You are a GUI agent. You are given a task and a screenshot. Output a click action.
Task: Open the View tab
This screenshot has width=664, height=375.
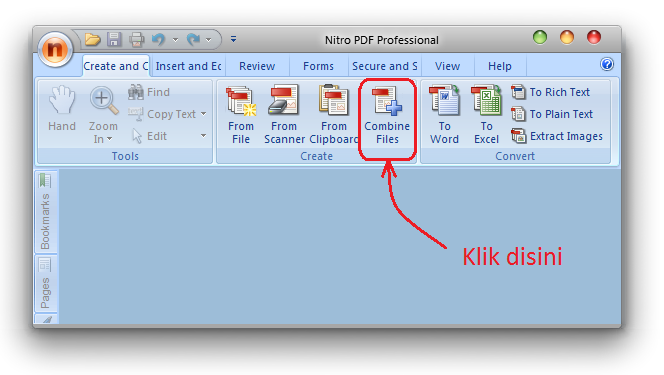coord(448,66)
